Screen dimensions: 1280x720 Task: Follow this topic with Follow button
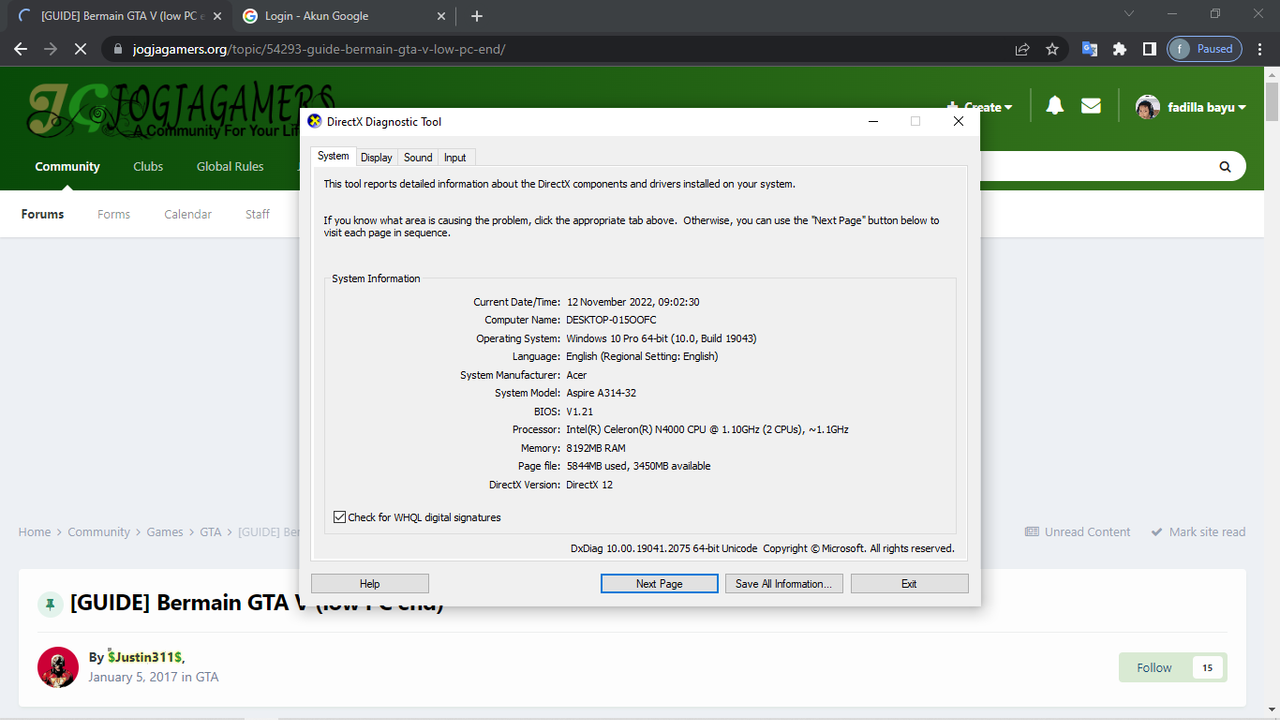coord(1154,668)
